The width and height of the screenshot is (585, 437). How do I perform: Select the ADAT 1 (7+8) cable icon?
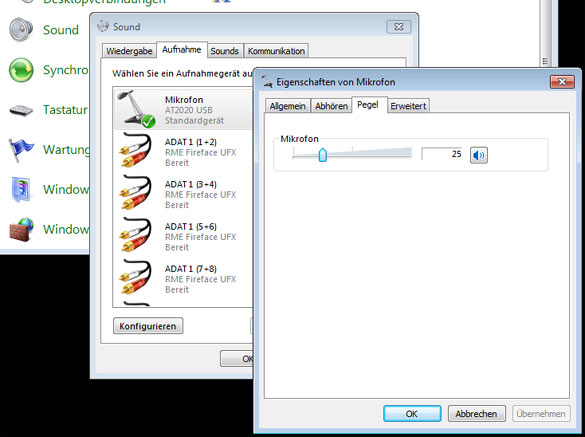click(136, 277)
